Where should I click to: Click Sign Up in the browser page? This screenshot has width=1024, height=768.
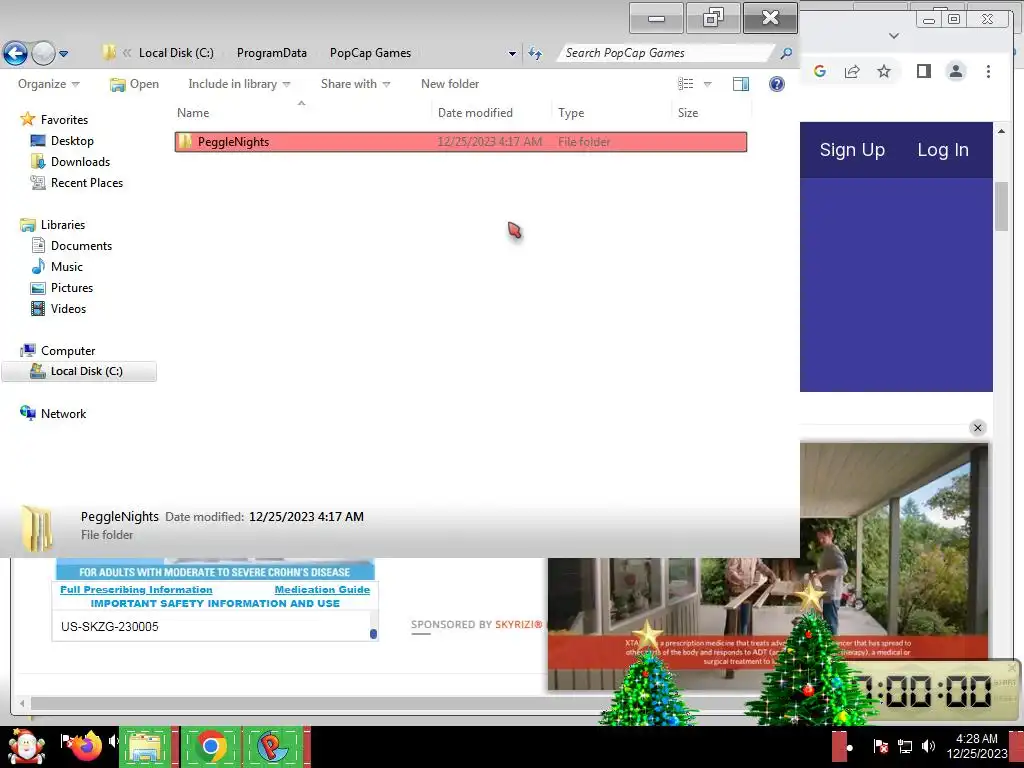coord(852,150)
